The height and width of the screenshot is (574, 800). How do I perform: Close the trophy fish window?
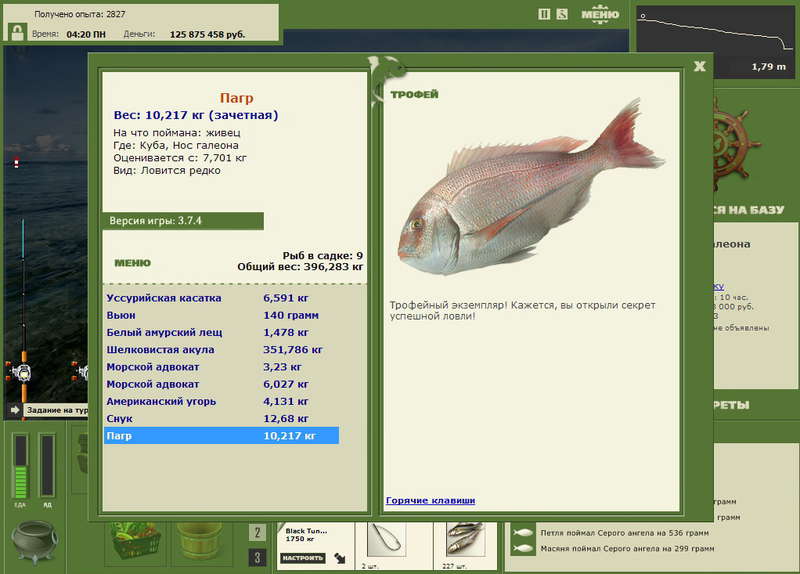coord(699,66)
